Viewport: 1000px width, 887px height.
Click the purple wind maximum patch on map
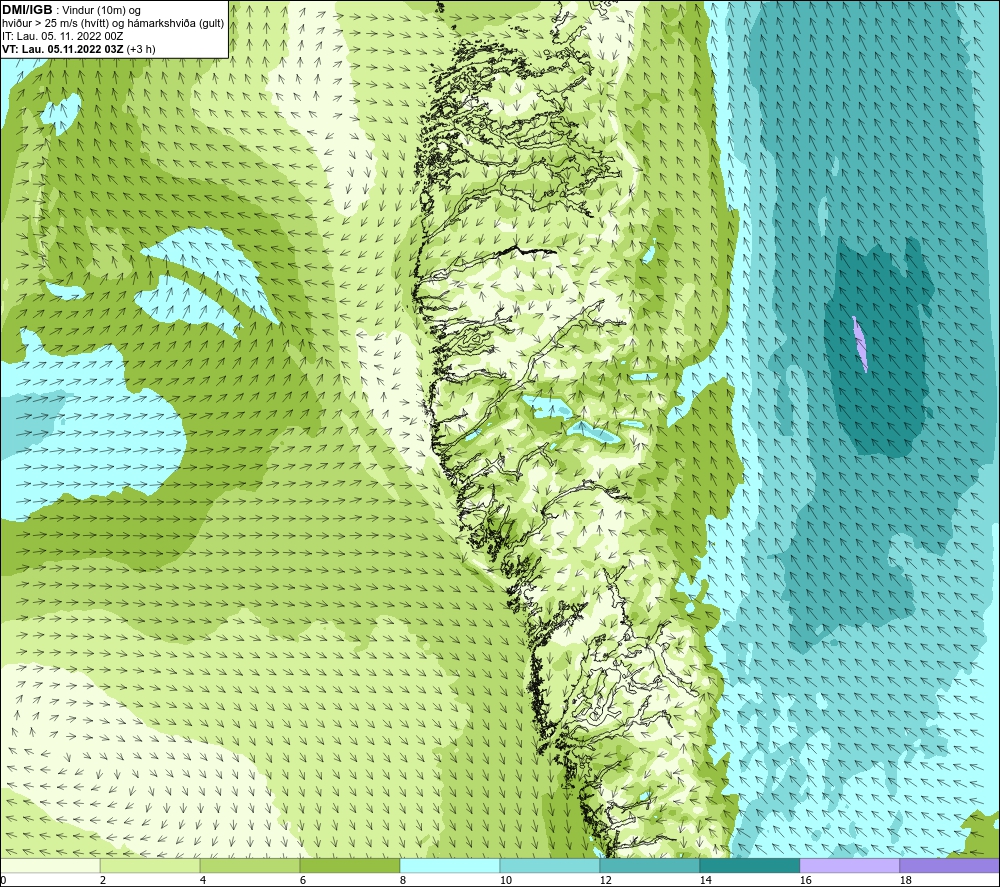tap(860, 344)
